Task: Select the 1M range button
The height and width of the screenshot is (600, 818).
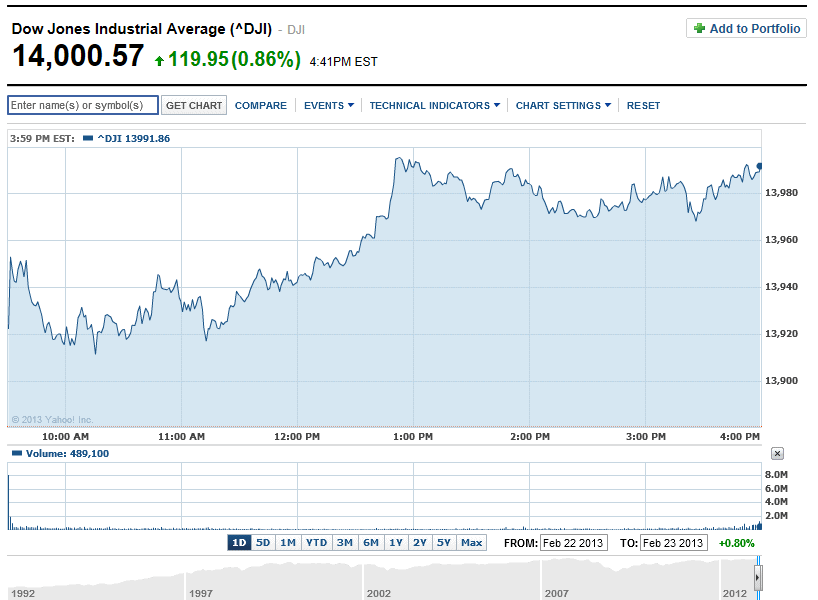Action: [288, 543]
